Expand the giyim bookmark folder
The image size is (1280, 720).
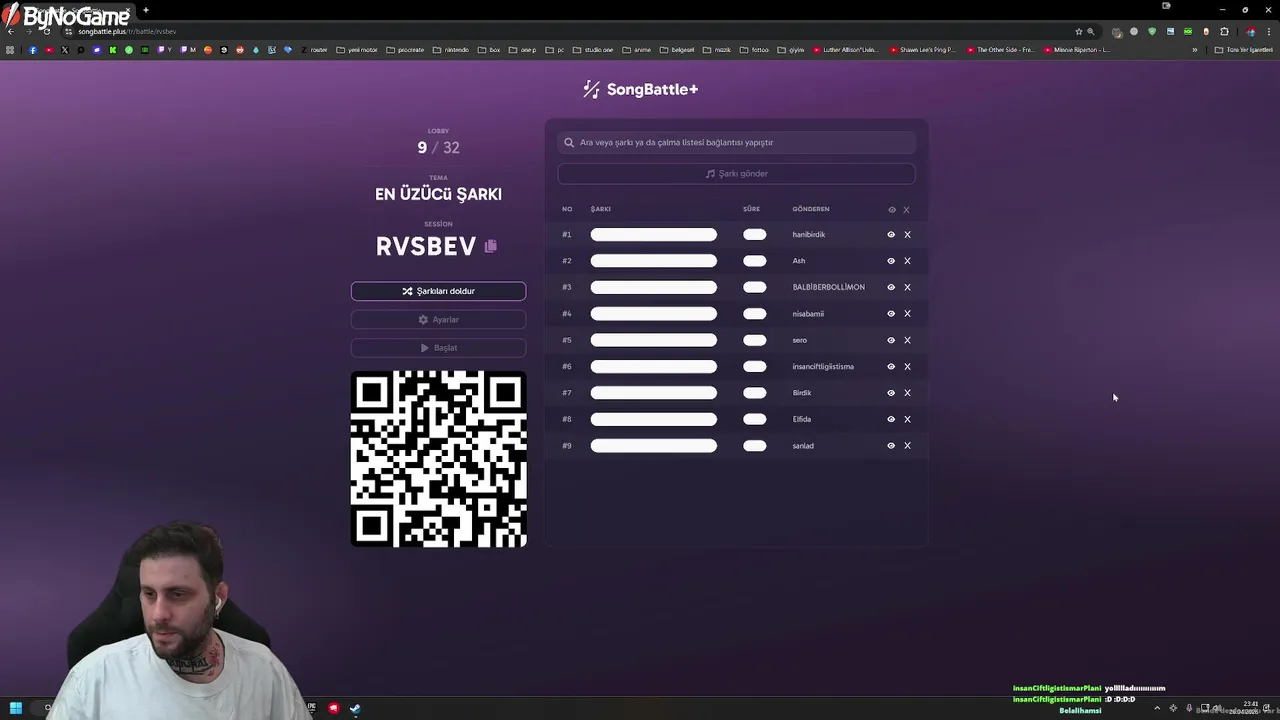pos(790,50)
